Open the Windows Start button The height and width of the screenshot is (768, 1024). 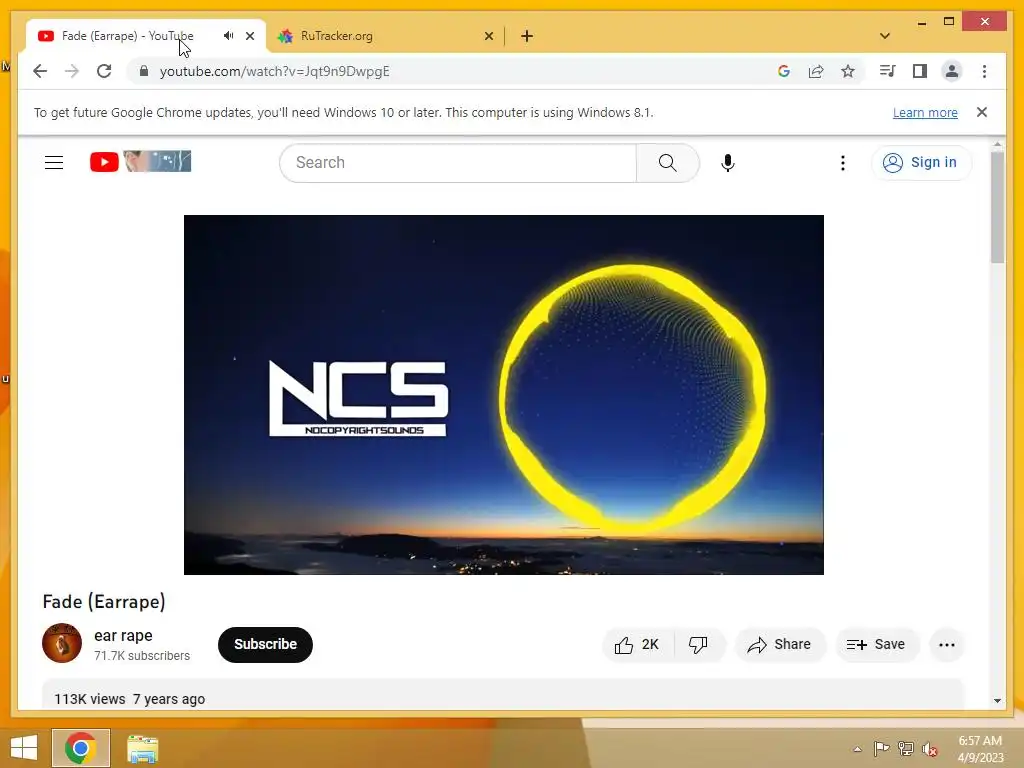pyautogui.click(x=24, y=748)
